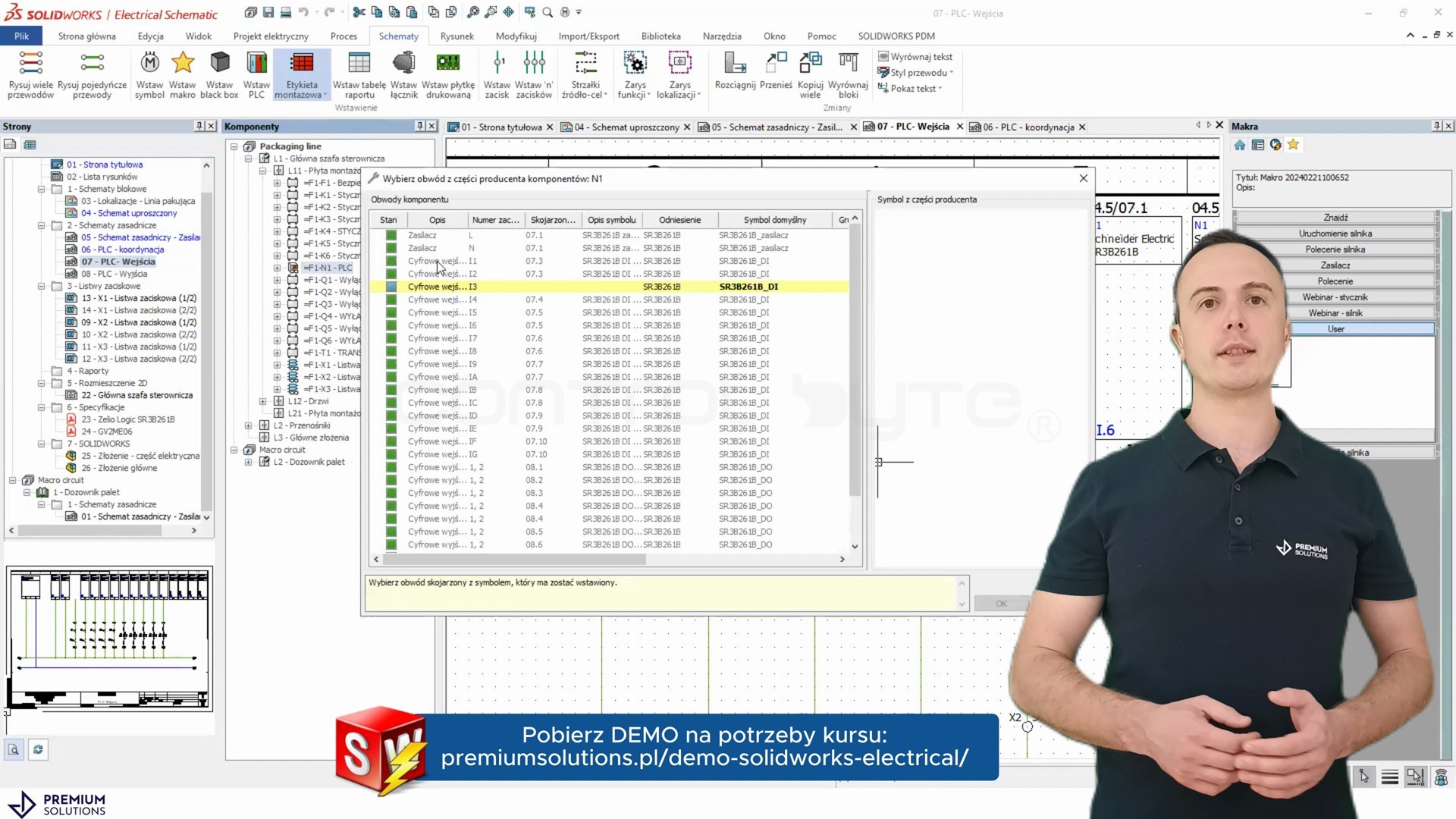Open the Plik menu
1456x819 pixels.
click(21, 36)
